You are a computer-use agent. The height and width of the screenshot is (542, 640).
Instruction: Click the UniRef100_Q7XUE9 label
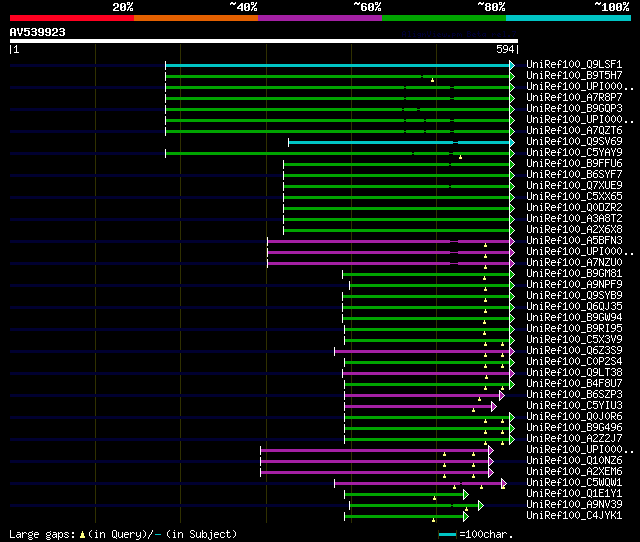574,186
